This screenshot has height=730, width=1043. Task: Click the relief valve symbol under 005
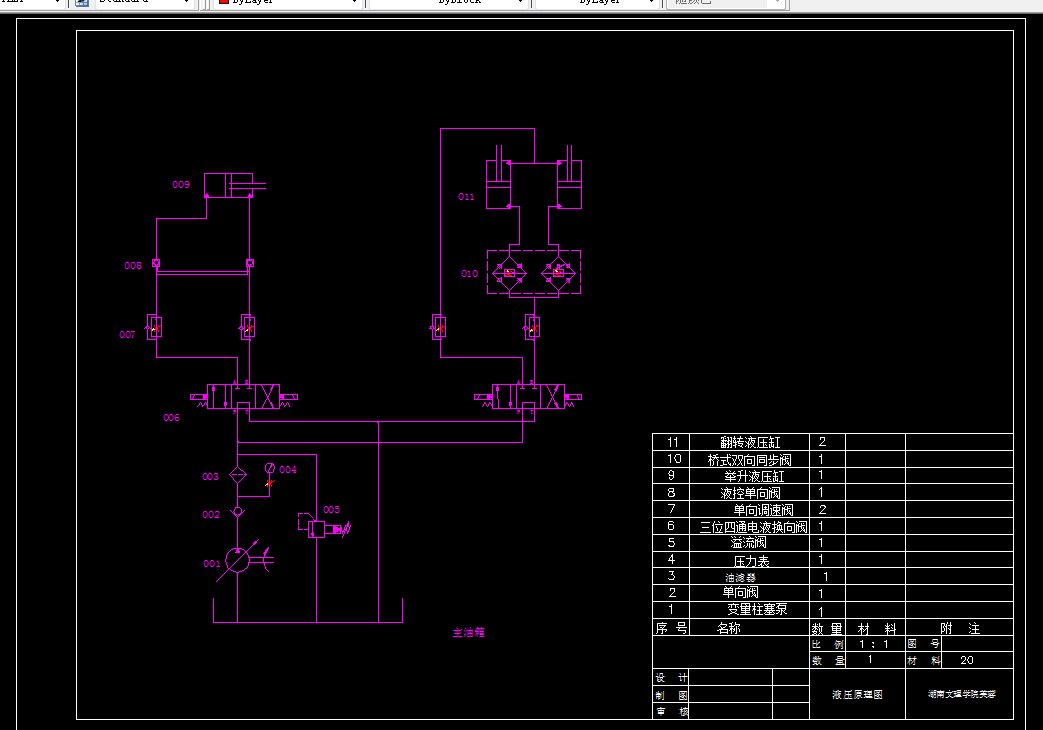click(x=317, y=529)
